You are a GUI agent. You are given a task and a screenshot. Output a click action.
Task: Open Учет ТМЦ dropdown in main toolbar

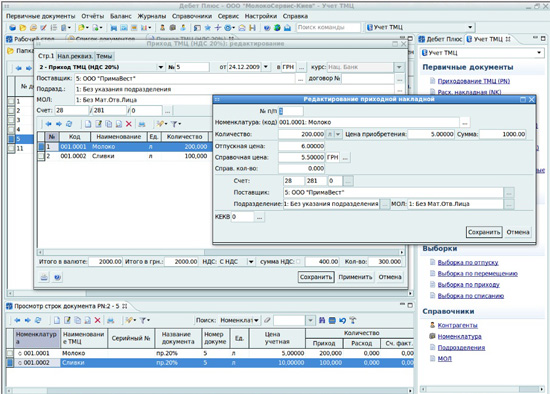(470, 27)
